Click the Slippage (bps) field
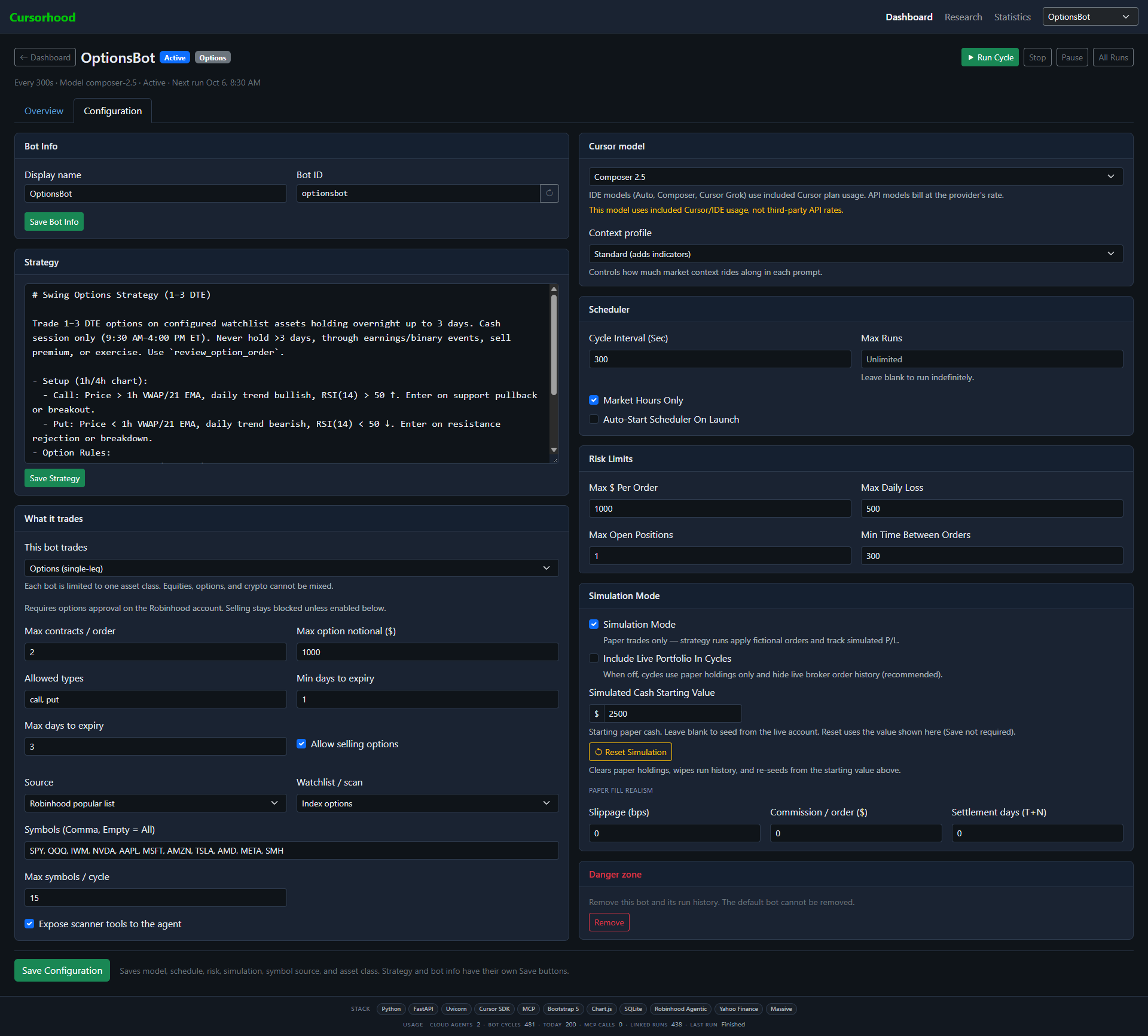1148x1036 pixels. 674,833
